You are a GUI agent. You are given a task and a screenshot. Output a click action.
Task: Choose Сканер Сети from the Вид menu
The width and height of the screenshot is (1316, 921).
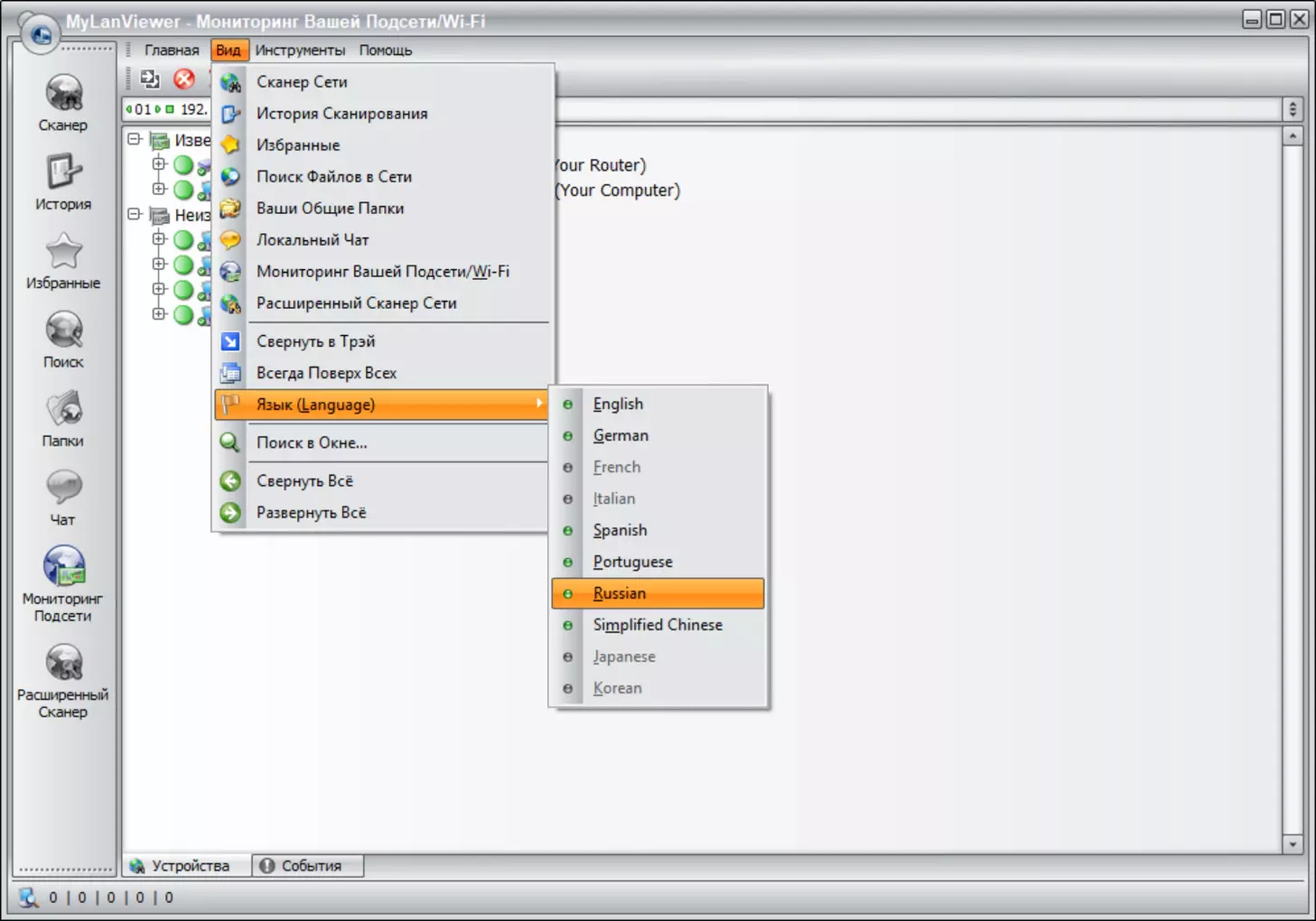[383, 82]
